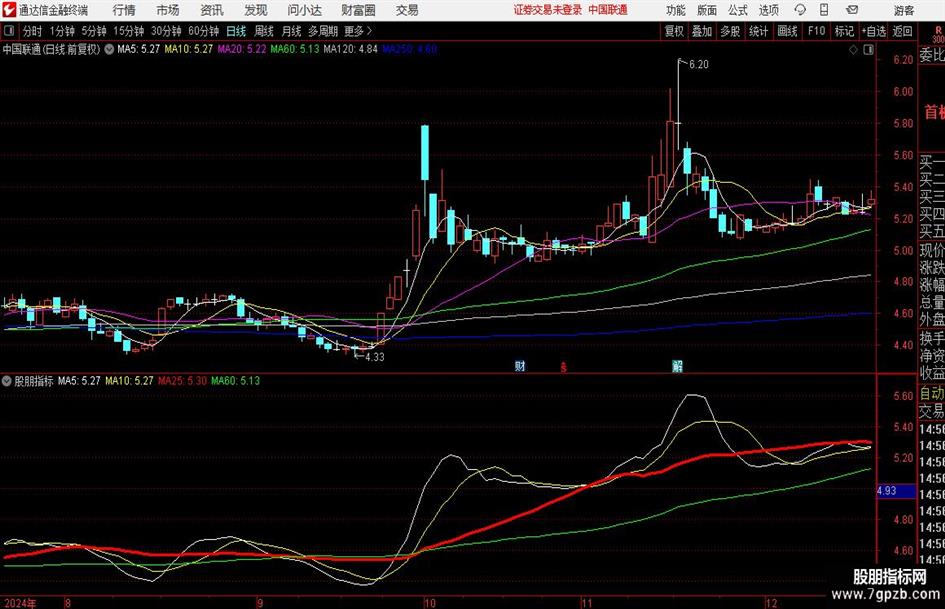Switch to the 分时 chart tab
Viewport: 945px width, 609px height.
tap(33, 31)
